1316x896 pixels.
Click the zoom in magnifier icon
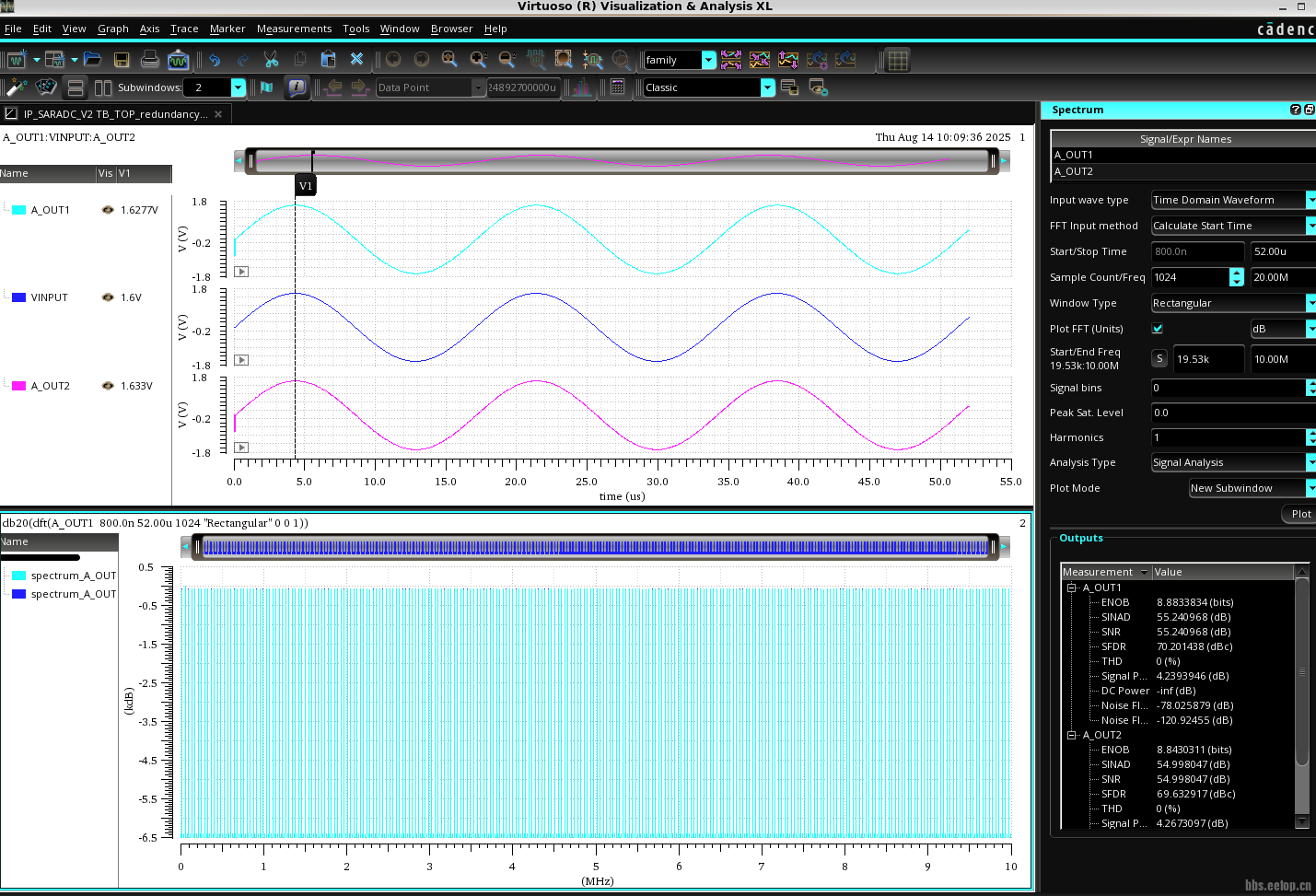(478, 60)
